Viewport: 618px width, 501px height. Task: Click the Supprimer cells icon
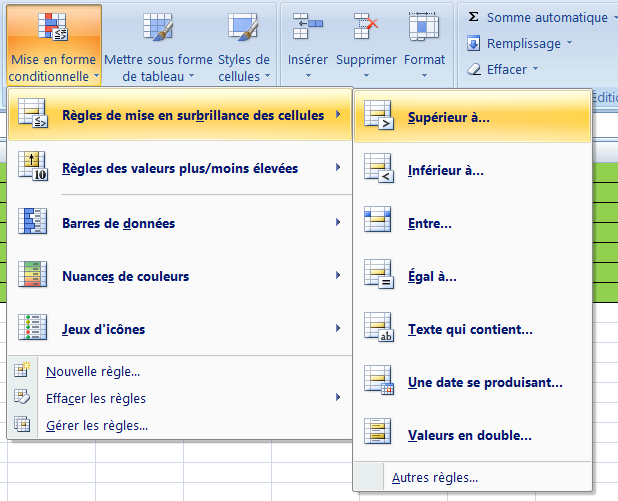pyautogui.click(x=366, y=26)
